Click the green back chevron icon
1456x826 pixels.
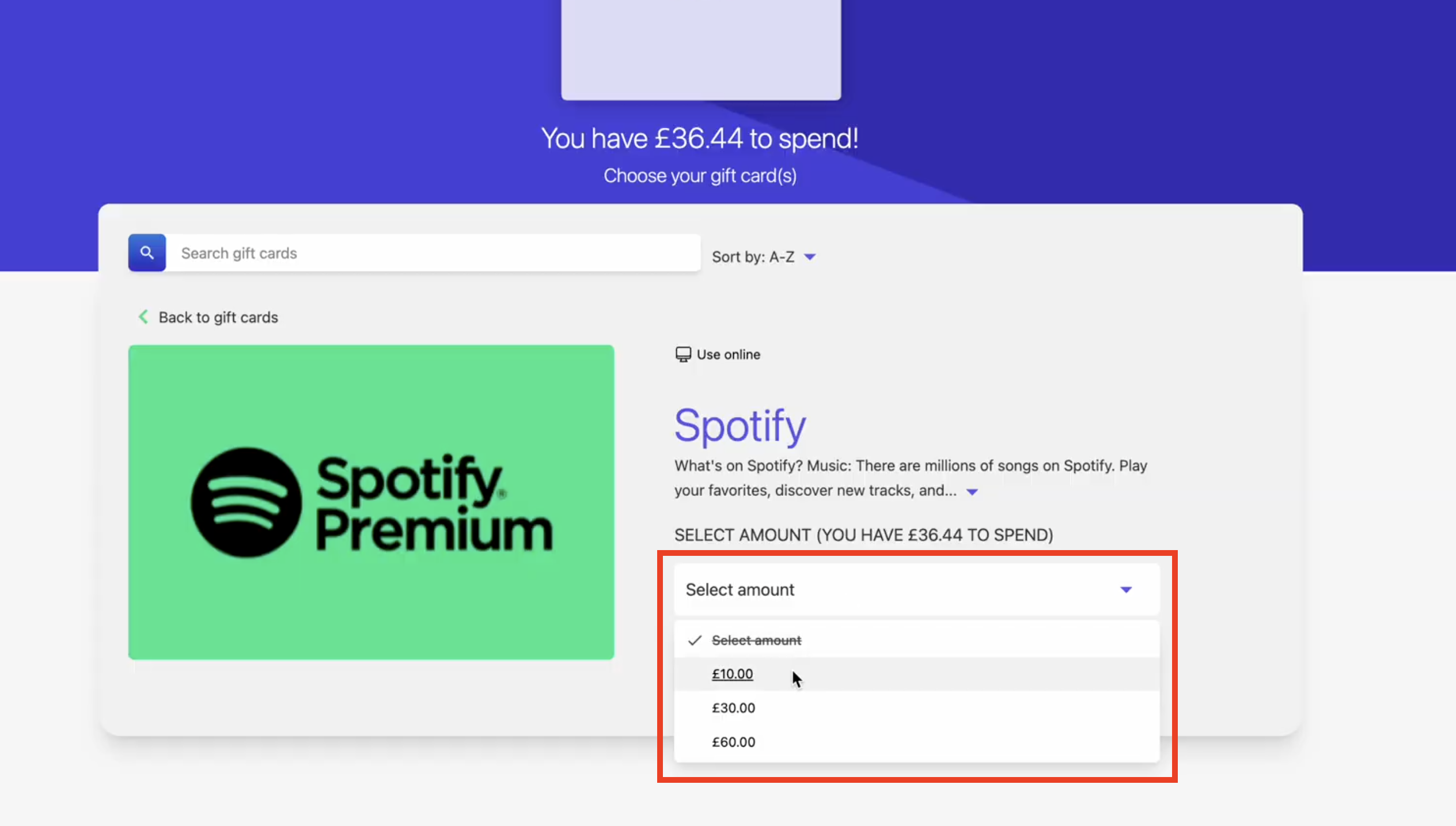pos(143,317)
